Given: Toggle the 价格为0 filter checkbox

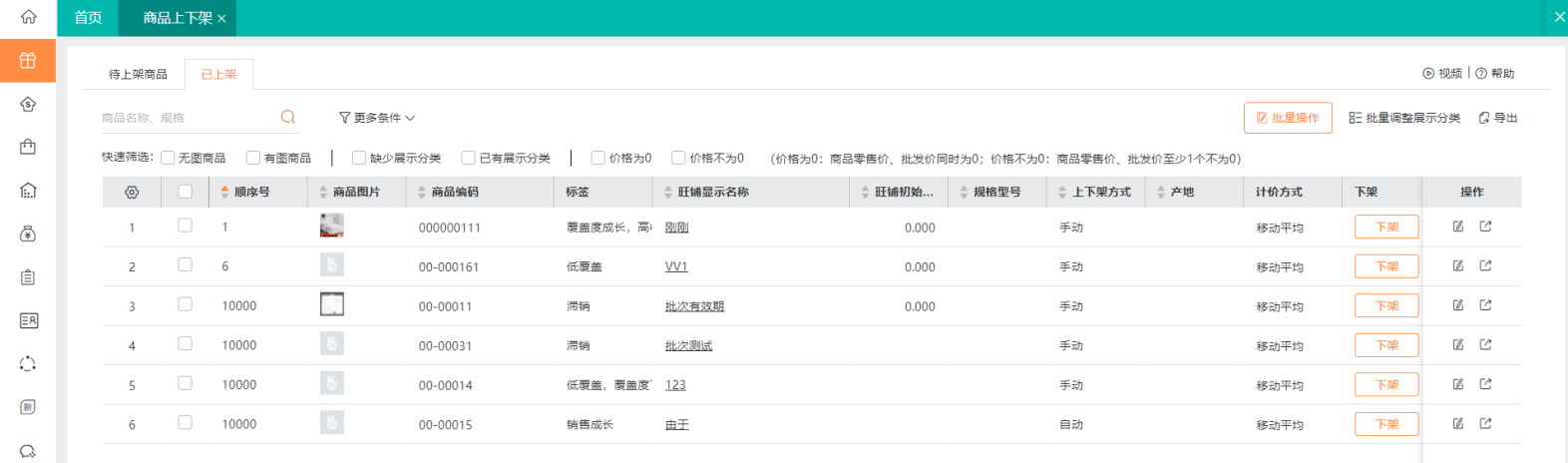Looking at the screenshot, I should 598,158.
